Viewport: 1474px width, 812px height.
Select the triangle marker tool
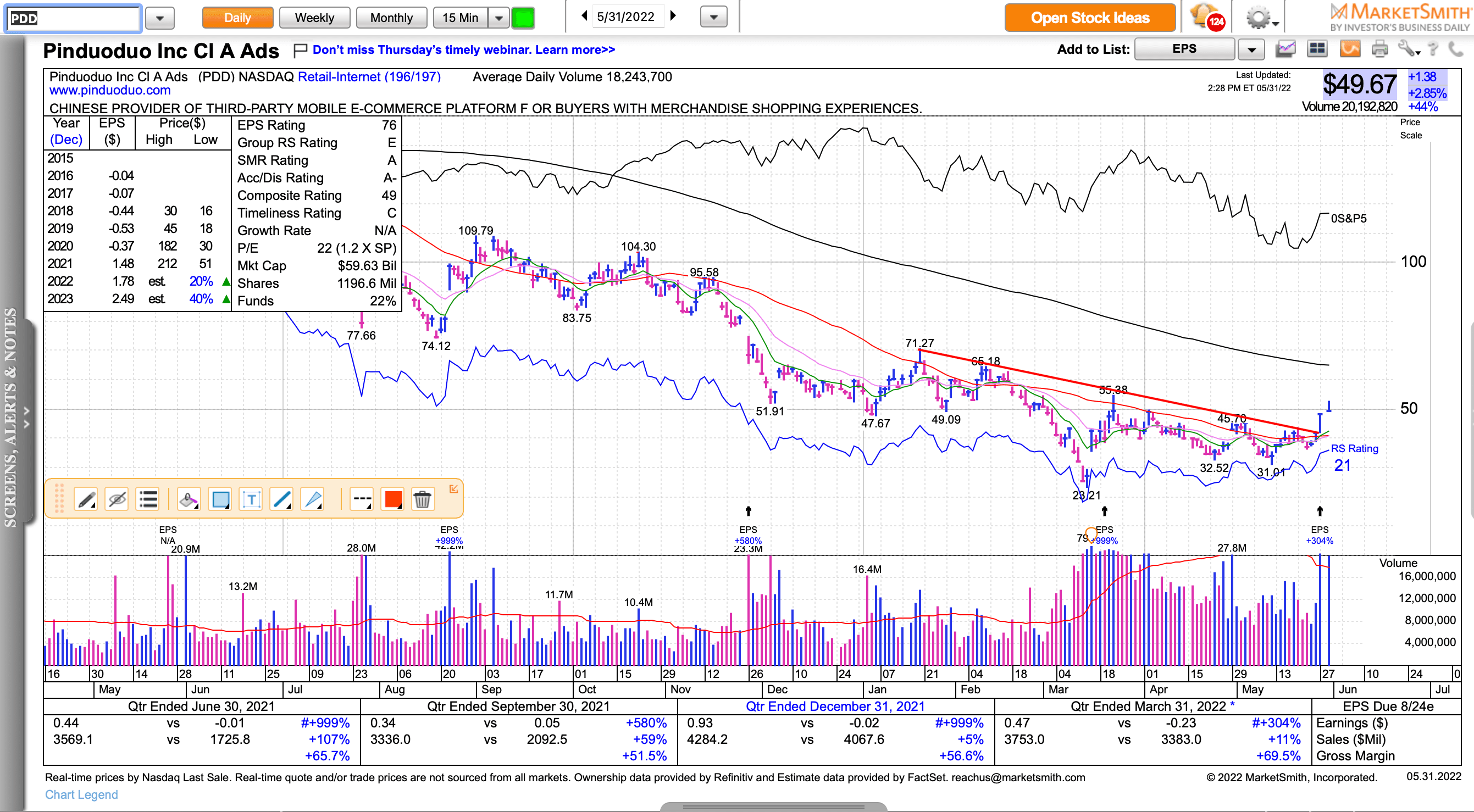coord(313,499)
